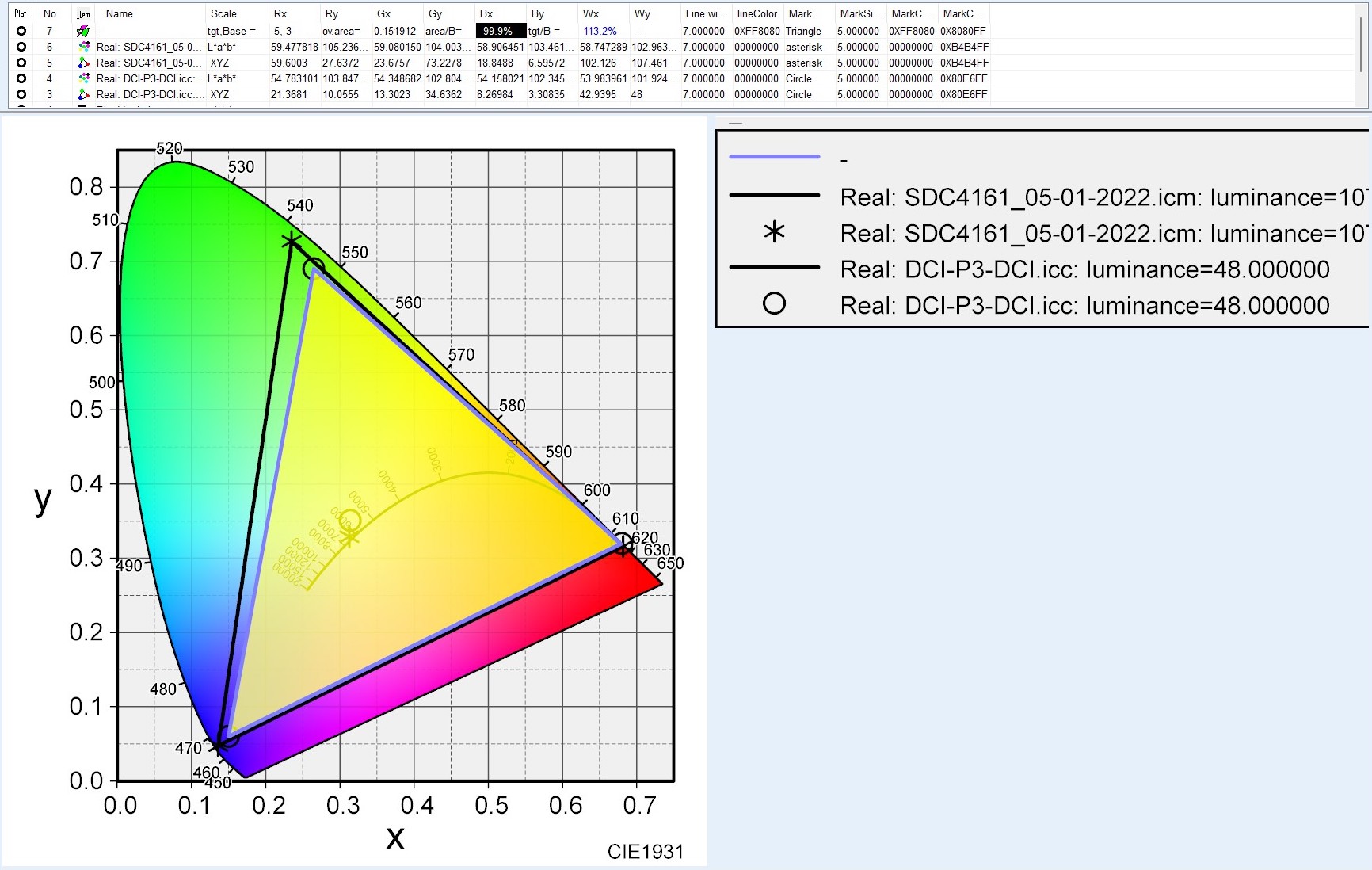Click the overlap area item icon in row 7
The image size is (1372, 870).
(83, 31)
